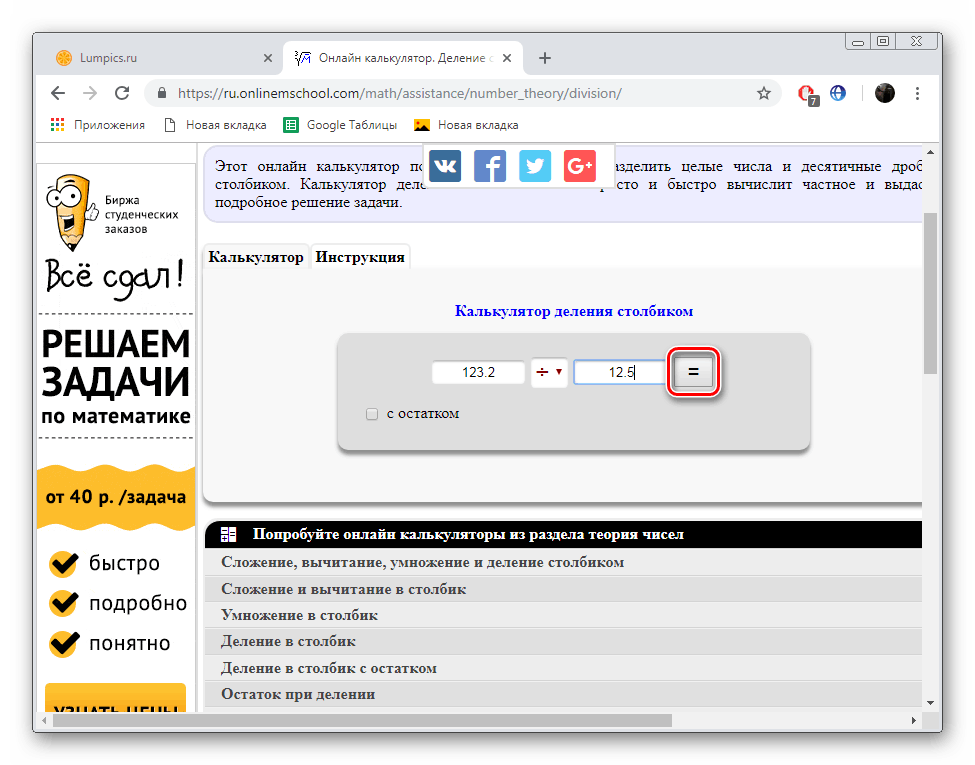Reload the current page
Viewport: 975px width, 765px height.
[122, 93]
